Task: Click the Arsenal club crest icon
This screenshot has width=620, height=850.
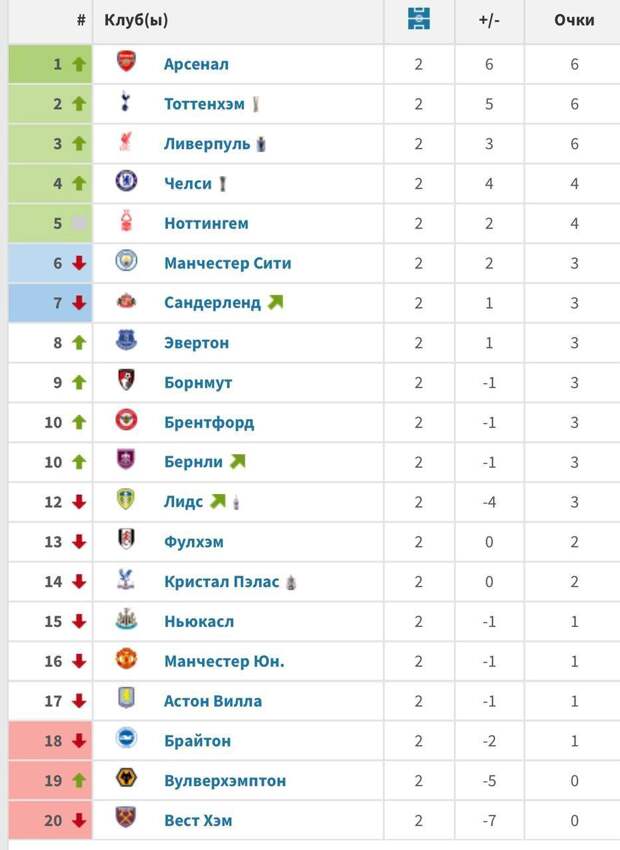Action: point(126,62)
